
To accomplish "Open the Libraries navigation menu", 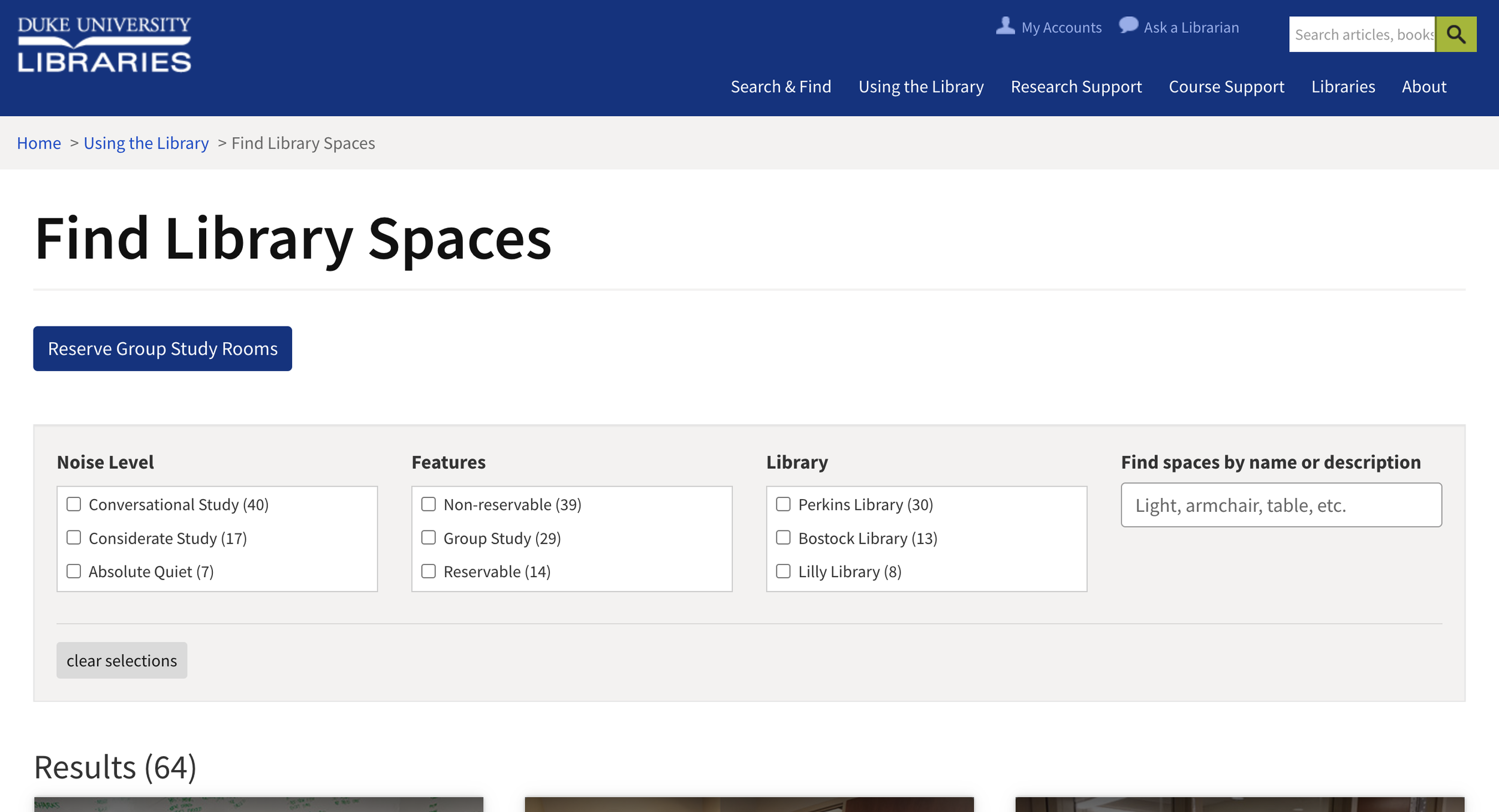I will [x=1343, y=86].
